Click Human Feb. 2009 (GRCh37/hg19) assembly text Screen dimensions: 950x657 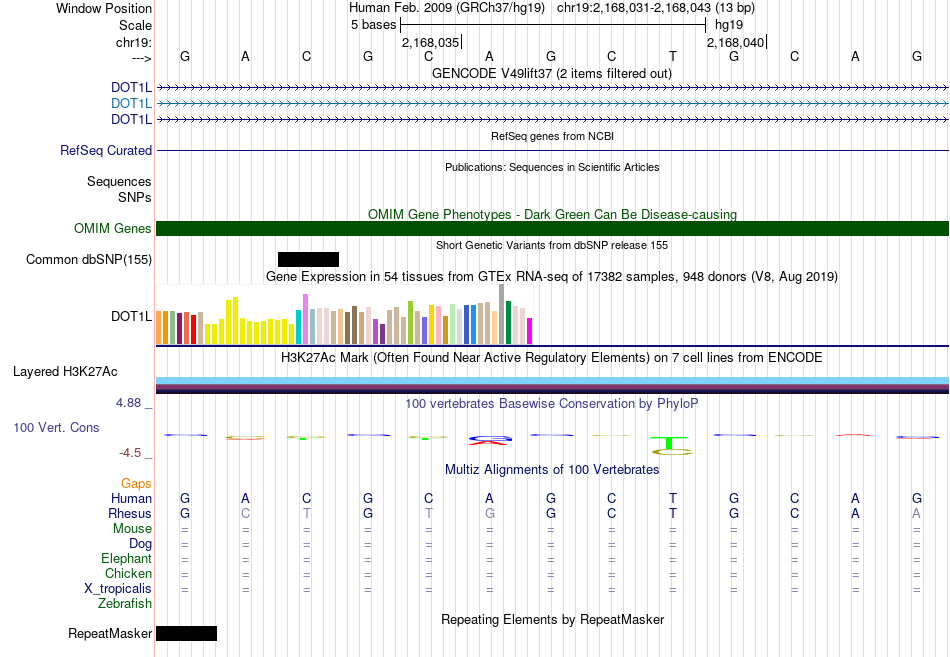tap(447, 8)
